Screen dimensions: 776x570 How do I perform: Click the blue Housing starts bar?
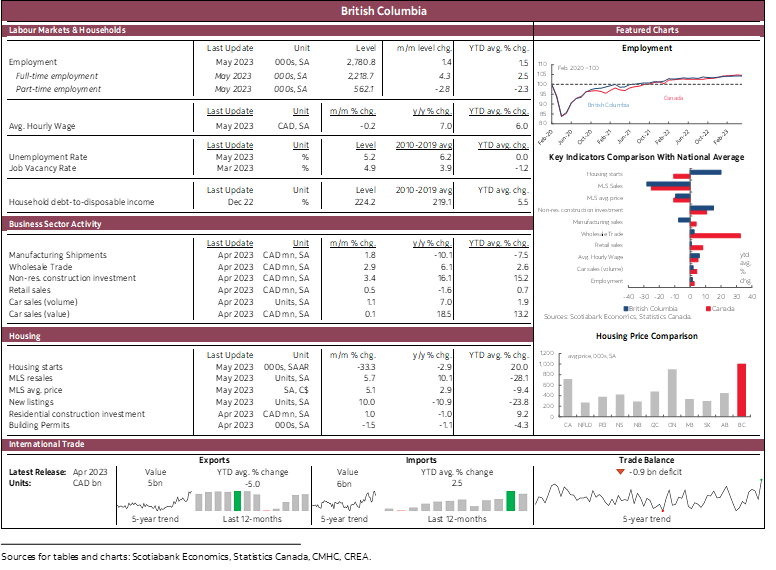click(x=705, y=172)
